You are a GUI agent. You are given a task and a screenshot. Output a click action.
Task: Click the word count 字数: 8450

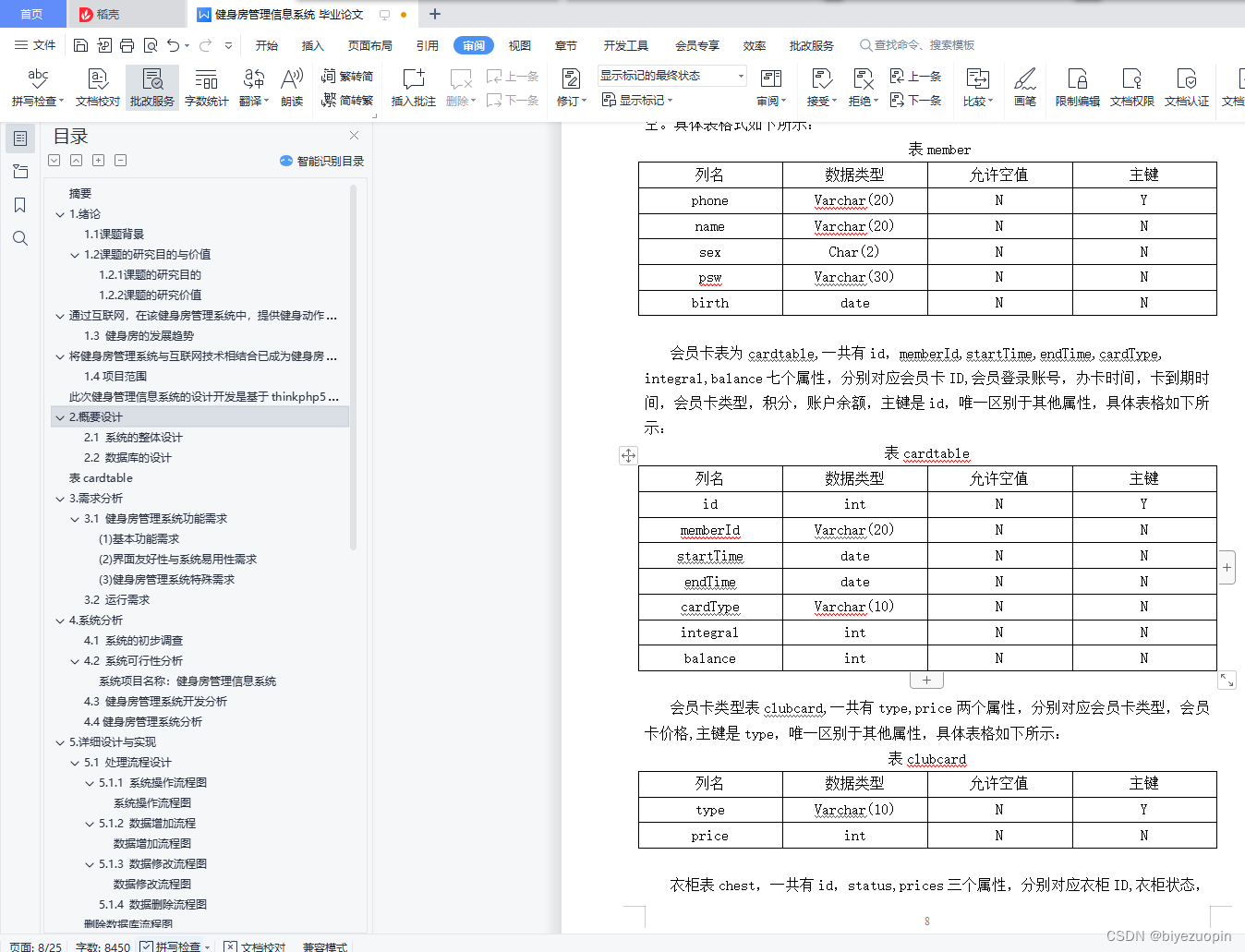click(x=103, y=946)
